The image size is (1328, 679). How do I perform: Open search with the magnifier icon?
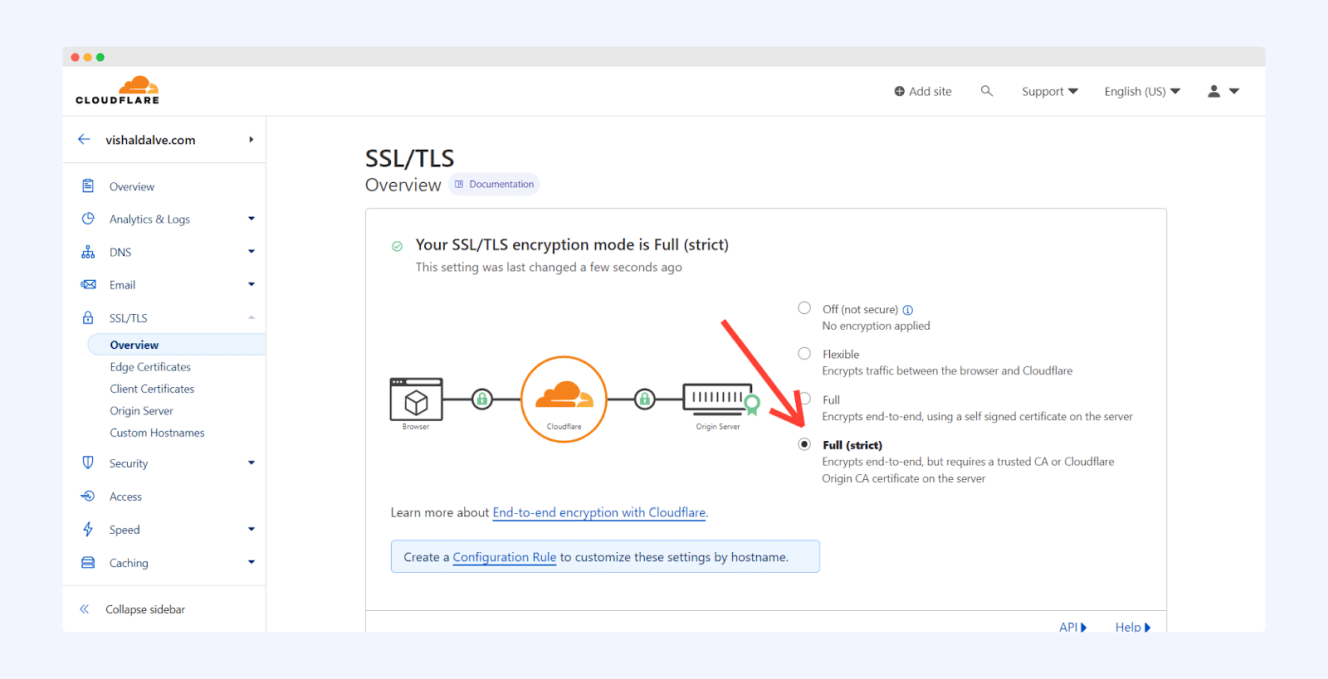(987, 90)
